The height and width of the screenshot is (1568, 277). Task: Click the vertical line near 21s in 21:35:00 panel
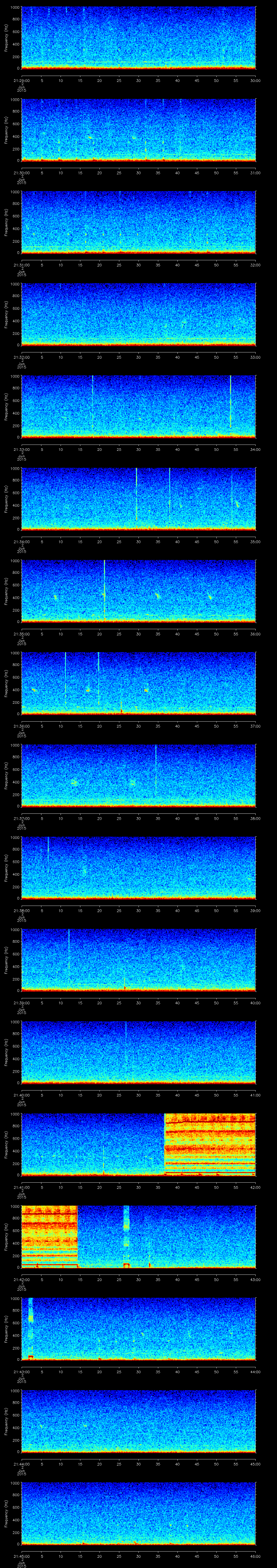point(105,589)
